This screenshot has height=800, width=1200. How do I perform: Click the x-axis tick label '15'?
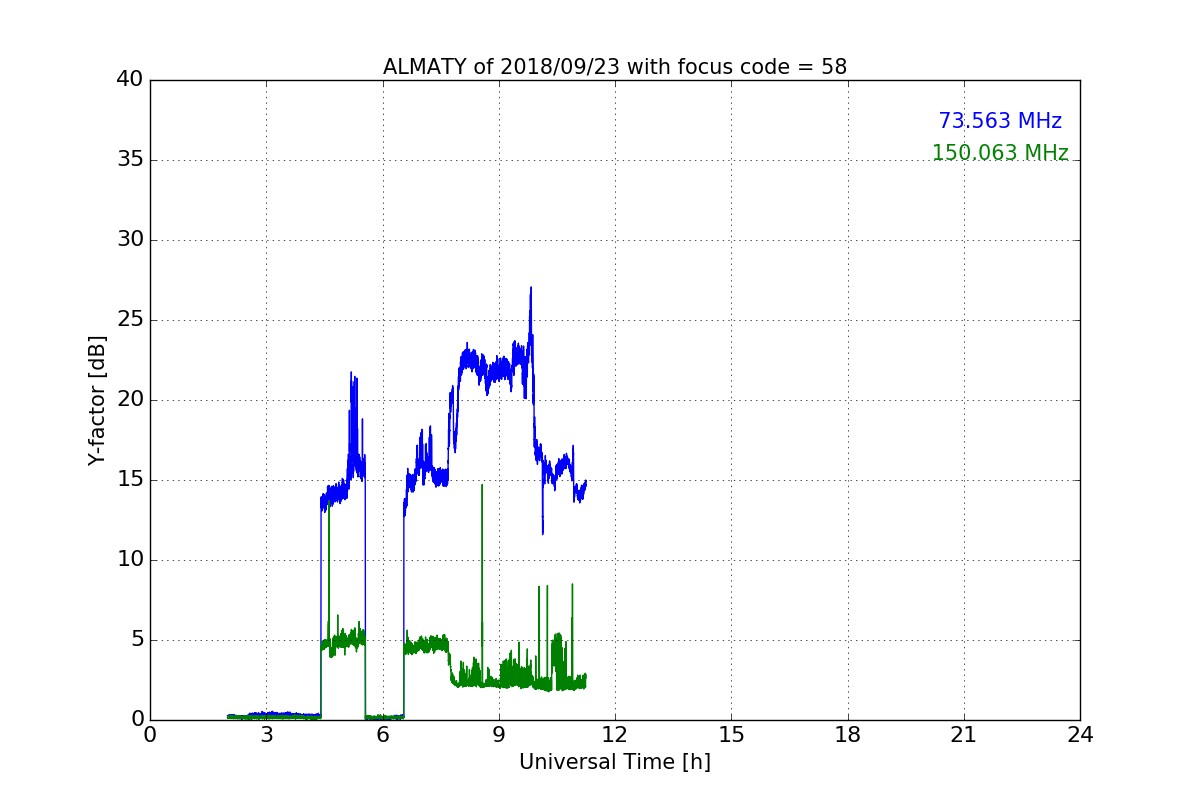[731, 735]
